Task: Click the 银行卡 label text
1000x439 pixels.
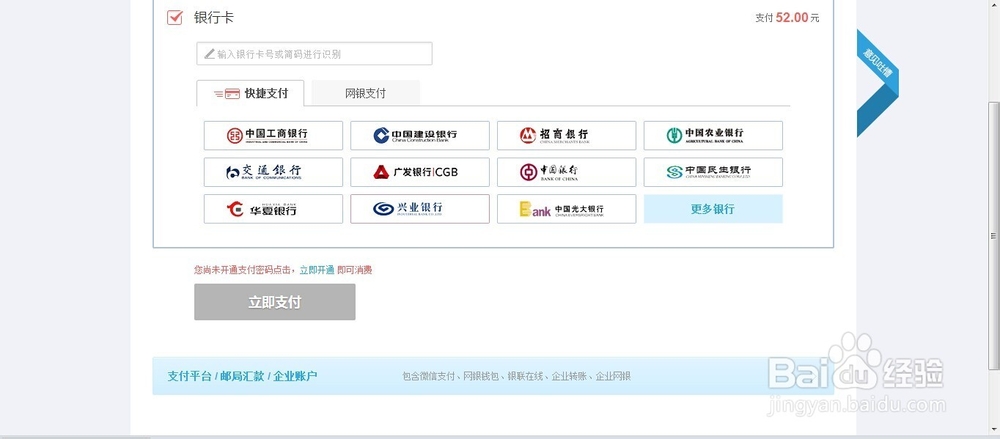Action: tap(214, 18)
